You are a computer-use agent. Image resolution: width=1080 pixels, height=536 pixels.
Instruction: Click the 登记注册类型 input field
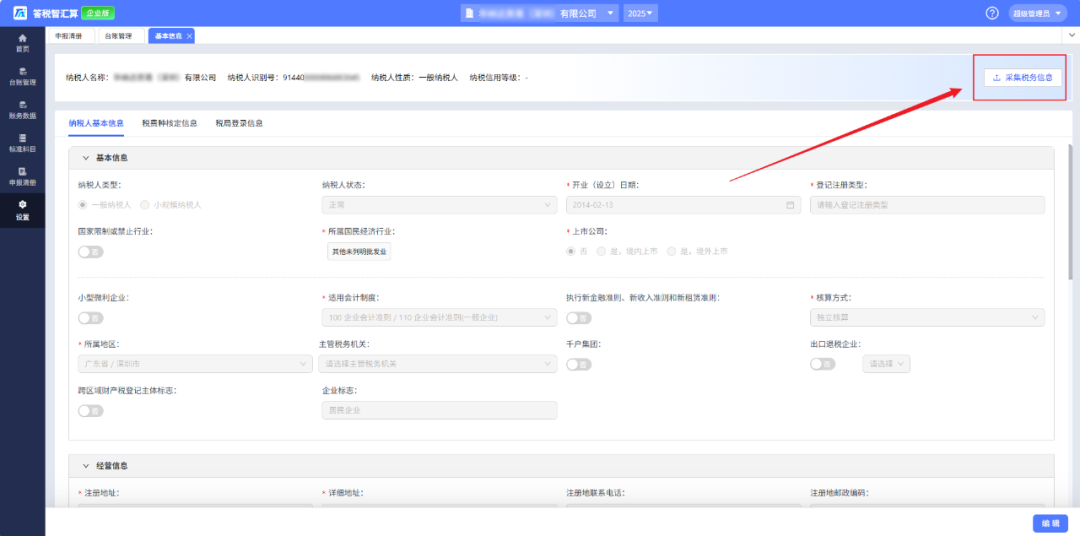pos(927,205)
